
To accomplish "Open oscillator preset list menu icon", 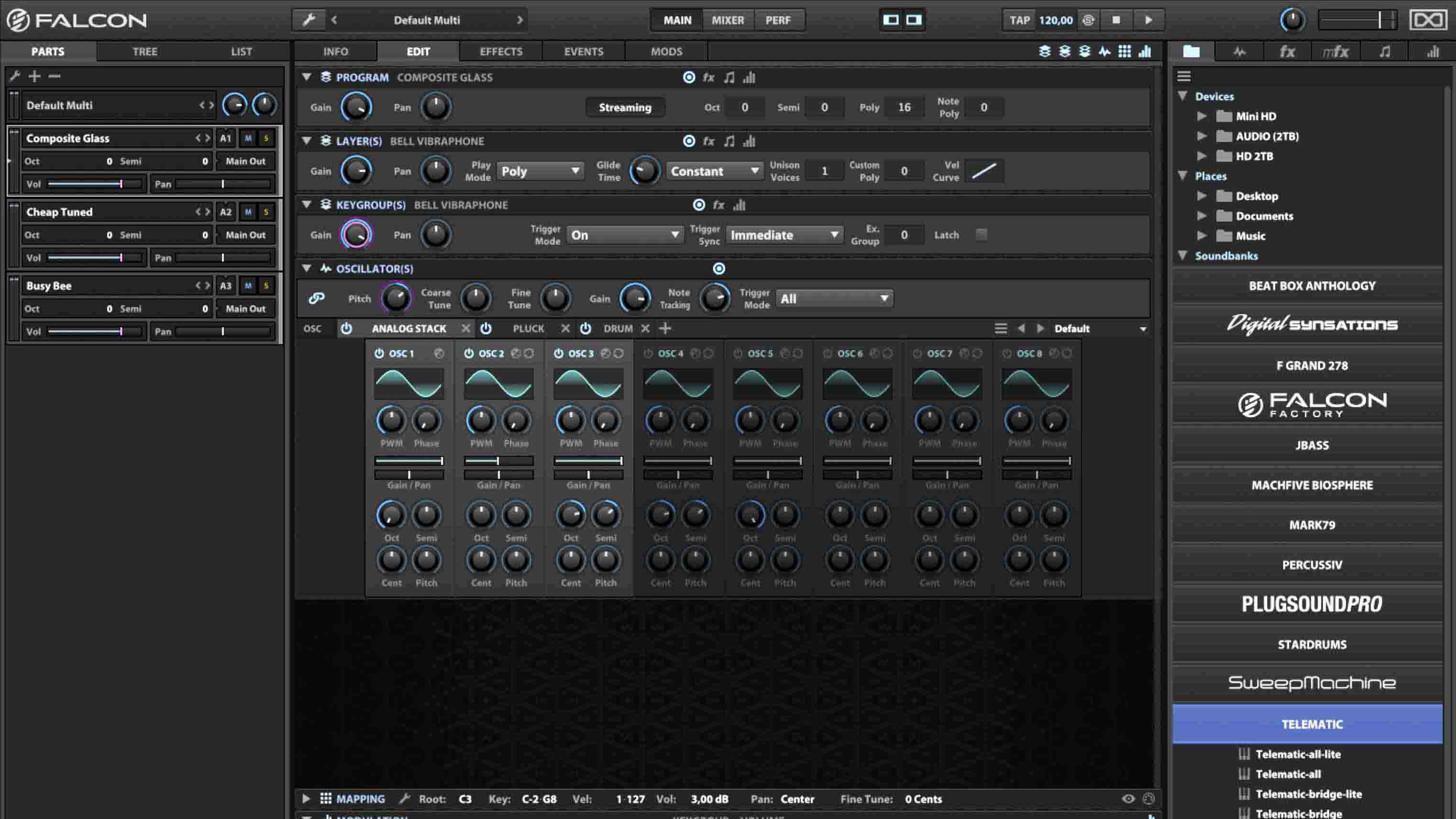I will [x=1001, y=328].
